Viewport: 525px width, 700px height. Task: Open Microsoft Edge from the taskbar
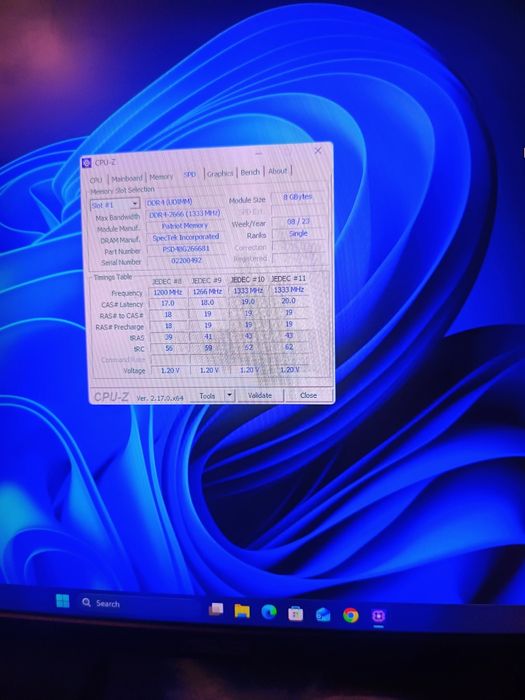coord(269,612)
